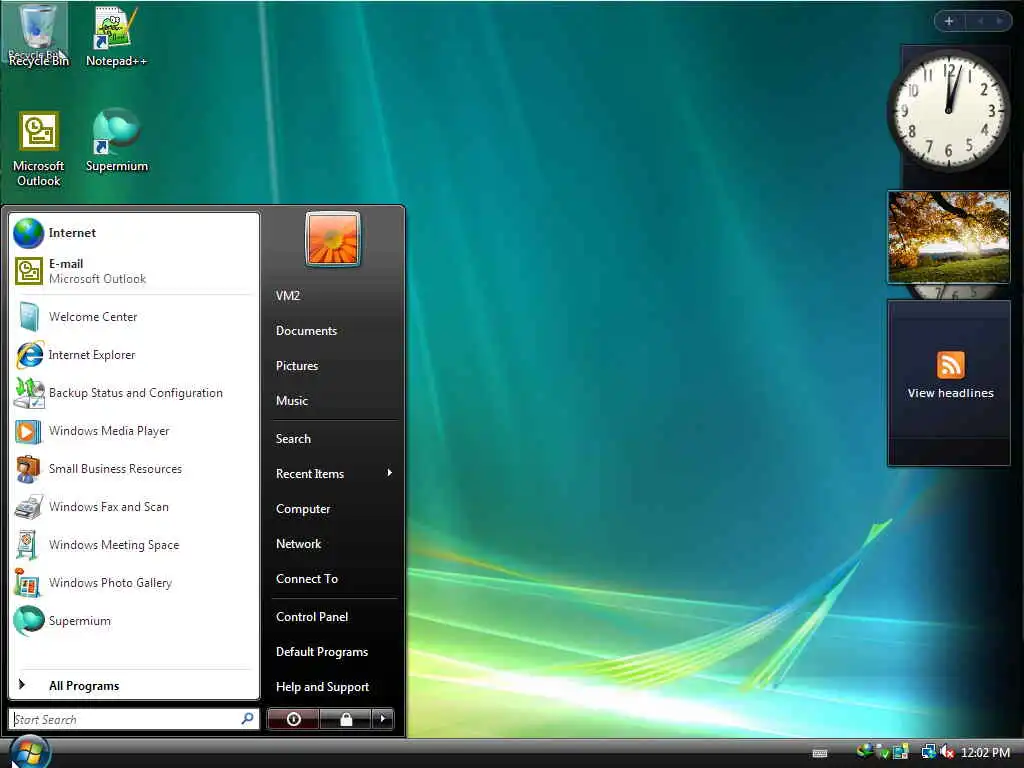Screen dimensions: 1024x768
Task: Click the Small Business Resources icon
Action: pos(28,469)
